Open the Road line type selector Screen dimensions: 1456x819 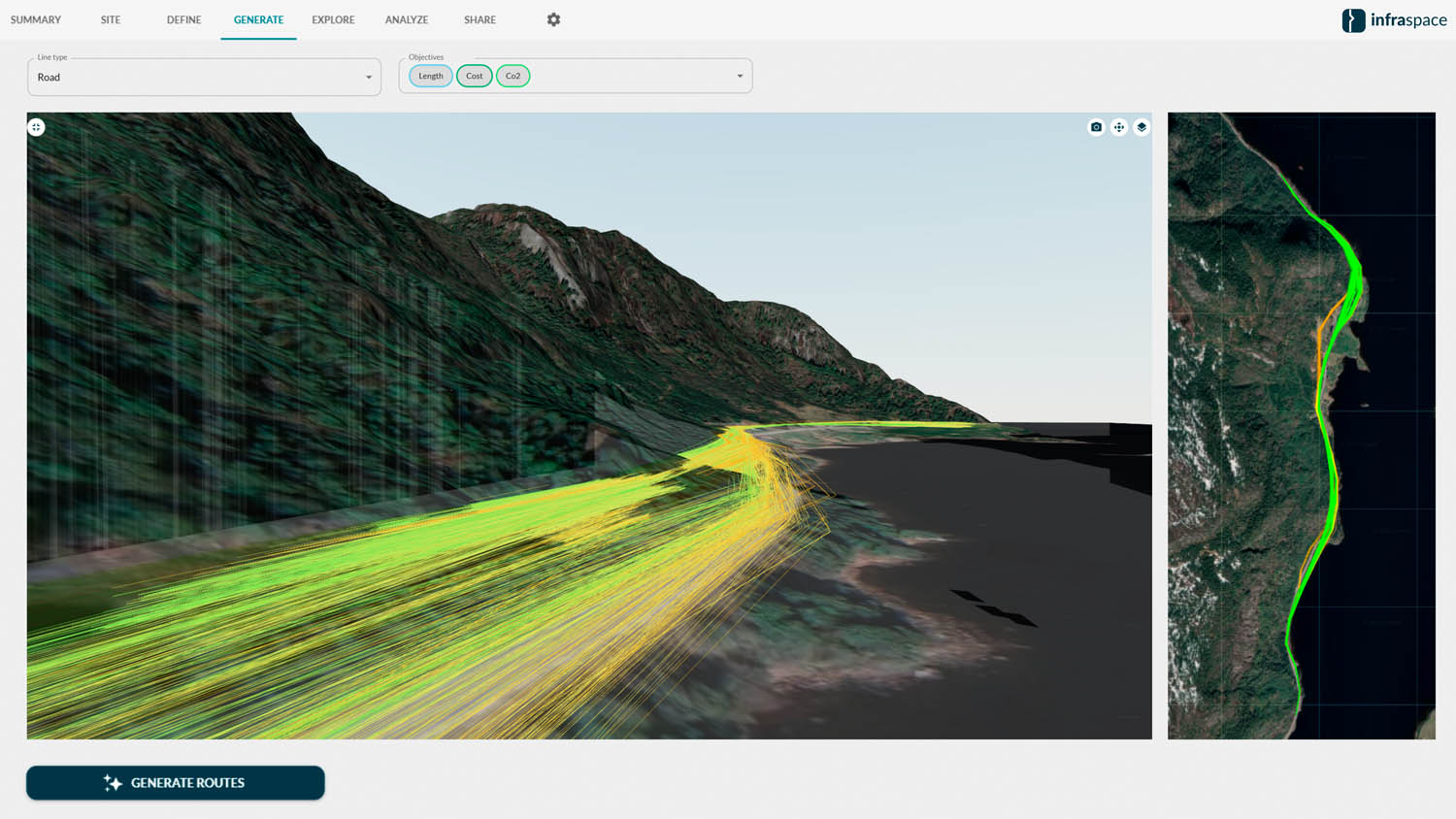194,78
